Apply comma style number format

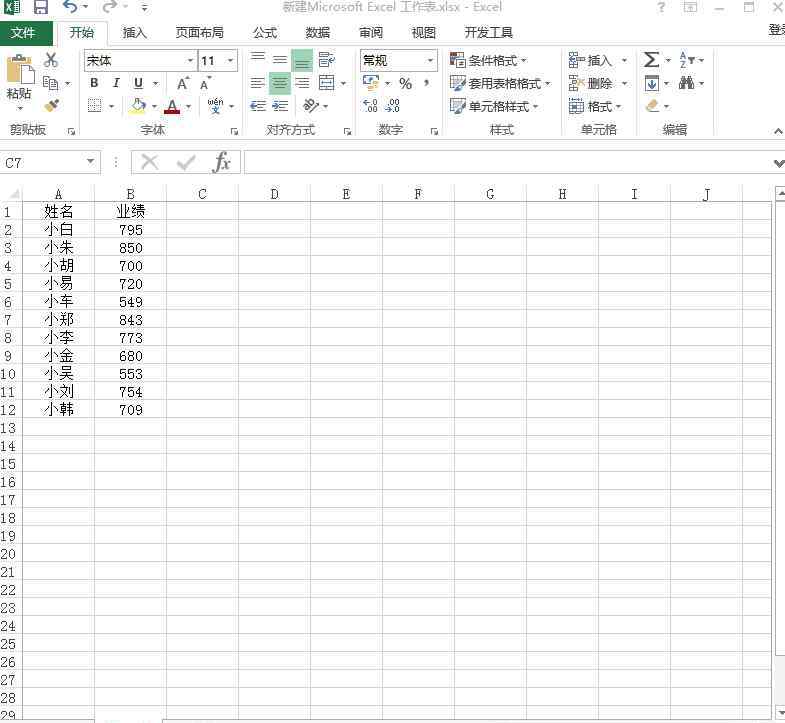coord(427,83)
